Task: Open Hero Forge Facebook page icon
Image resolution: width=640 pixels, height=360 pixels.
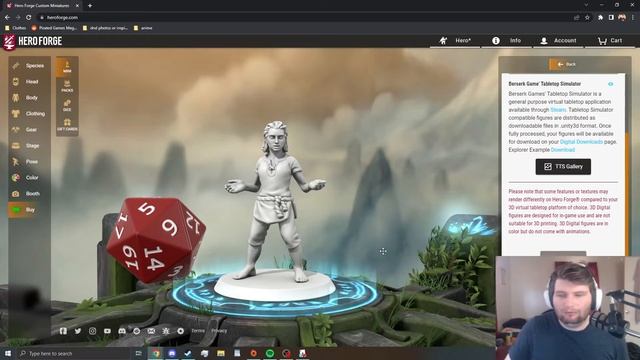Action: click(x=63, y=331)
